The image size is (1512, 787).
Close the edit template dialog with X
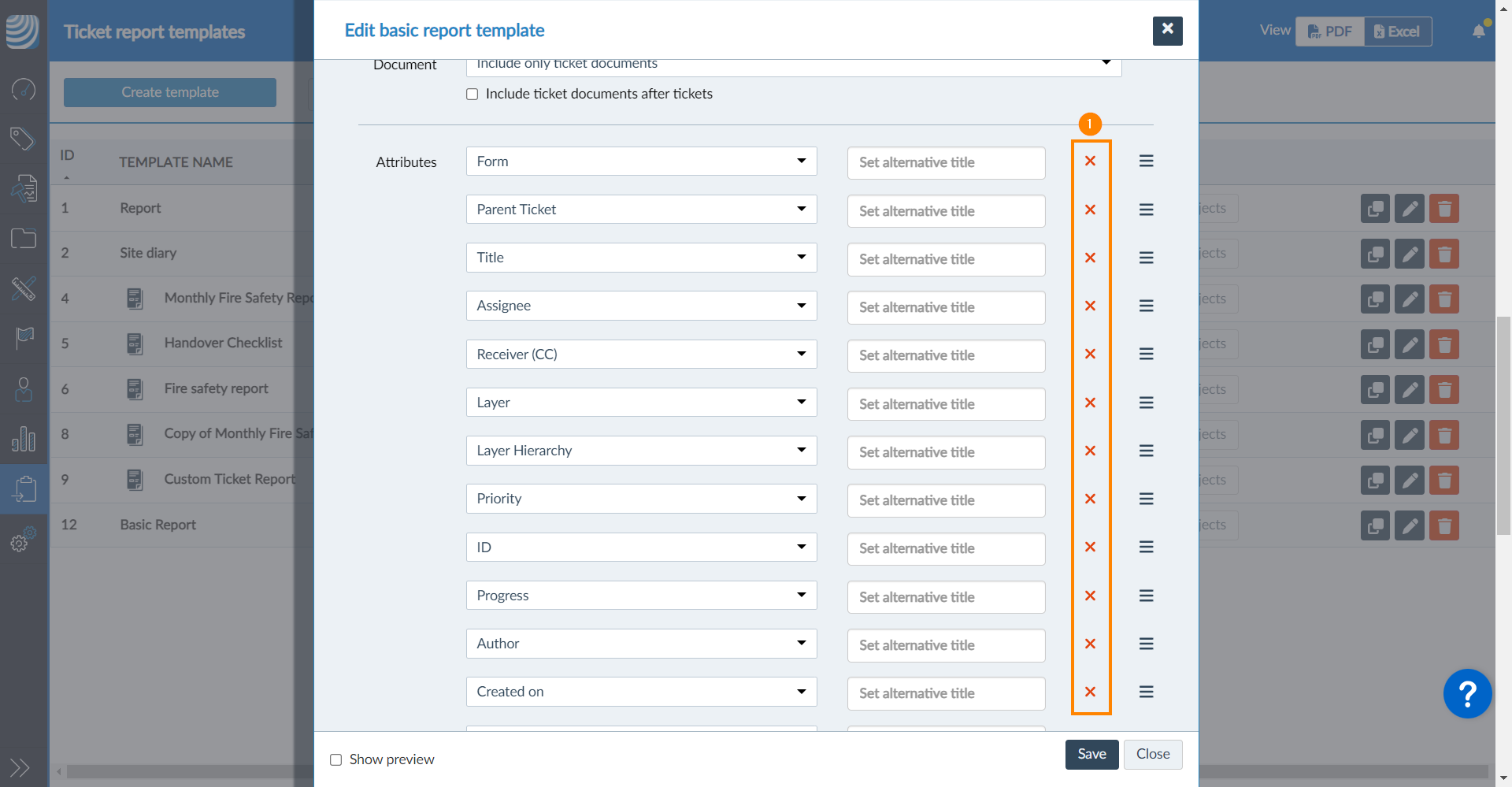[1167, 30]
